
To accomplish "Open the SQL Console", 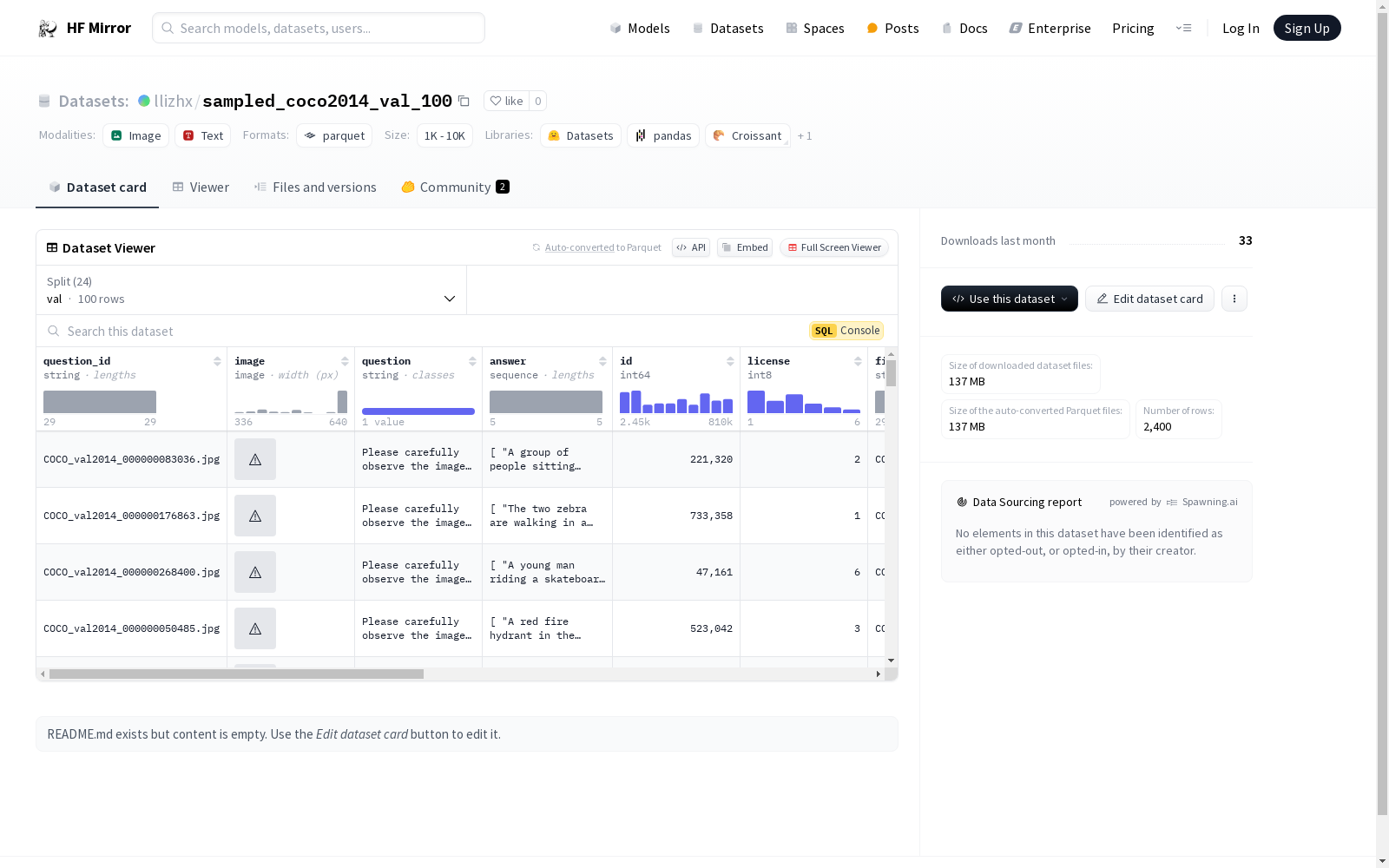I will click(x=846, y=331).
